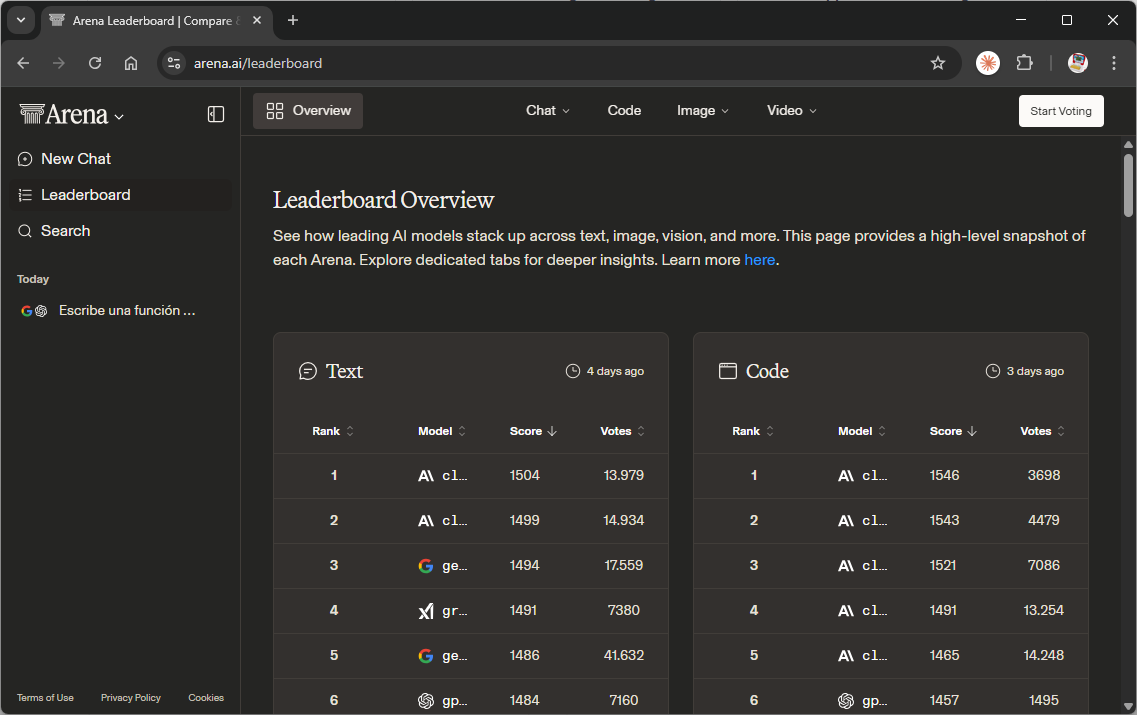Open Terms of Use link
The width and height of the screenshot is (1137, 715).
[x=45, y=698]
